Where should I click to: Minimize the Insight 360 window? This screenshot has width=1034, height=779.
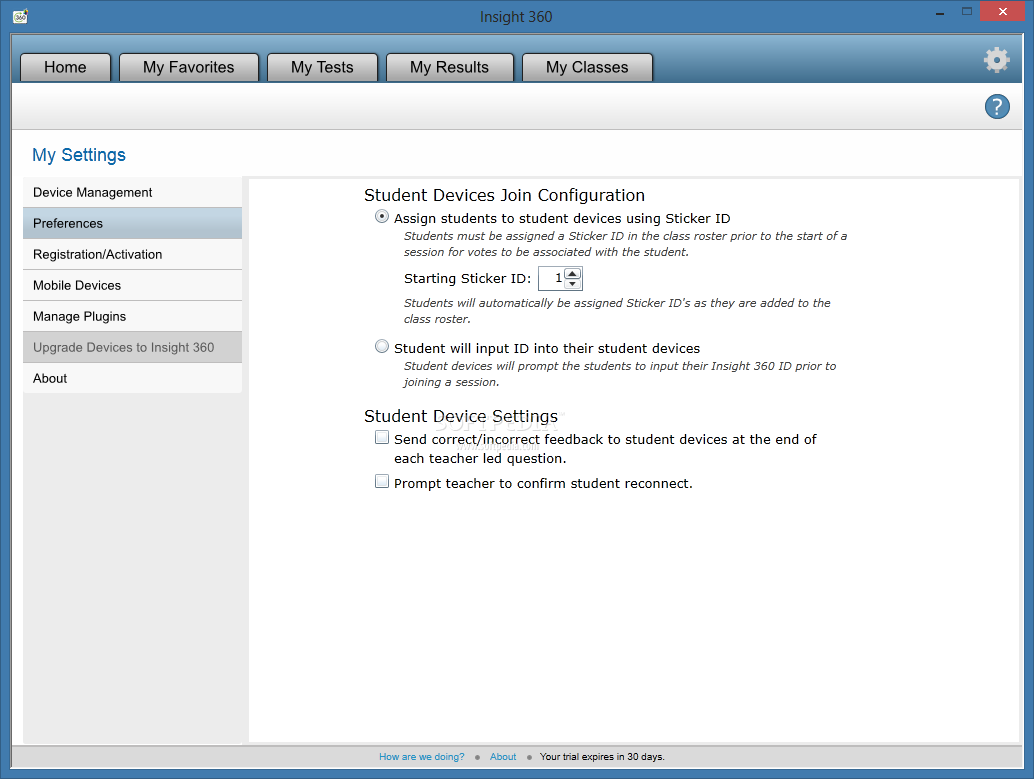coord(940,13)
